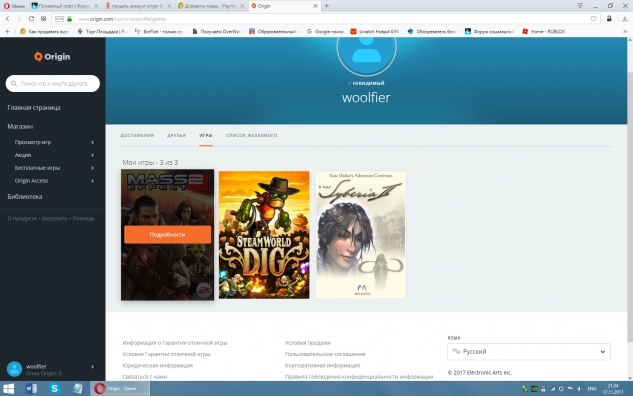
Task: Open Skype from the taskbar
Action: (54, 388)
